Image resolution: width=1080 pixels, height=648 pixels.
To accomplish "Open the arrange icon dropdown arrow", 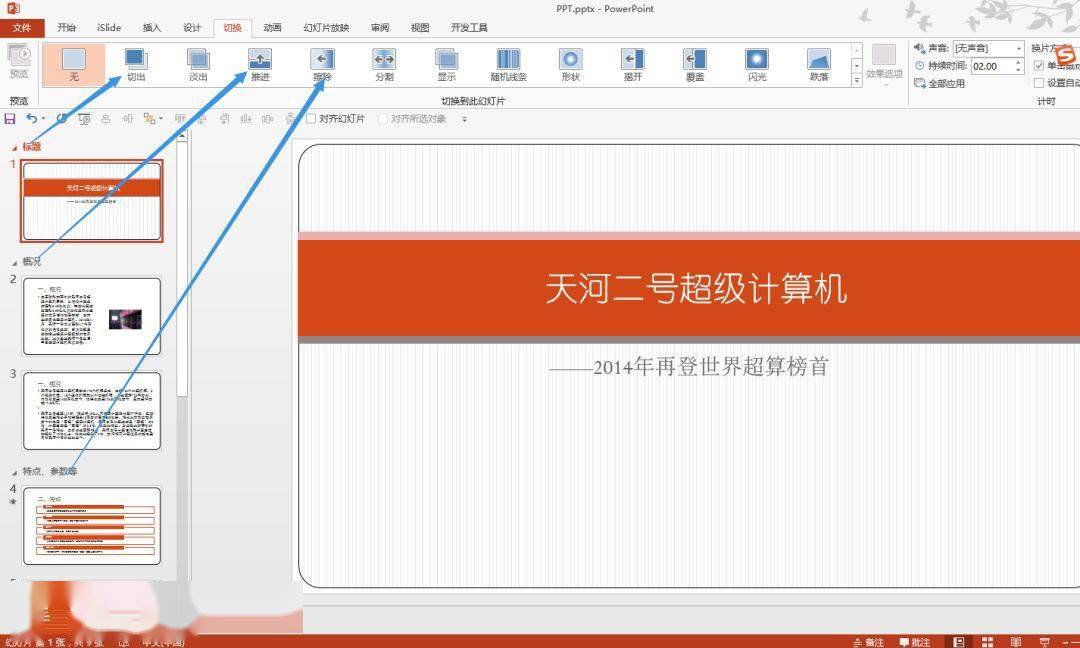I will (160, 118).
